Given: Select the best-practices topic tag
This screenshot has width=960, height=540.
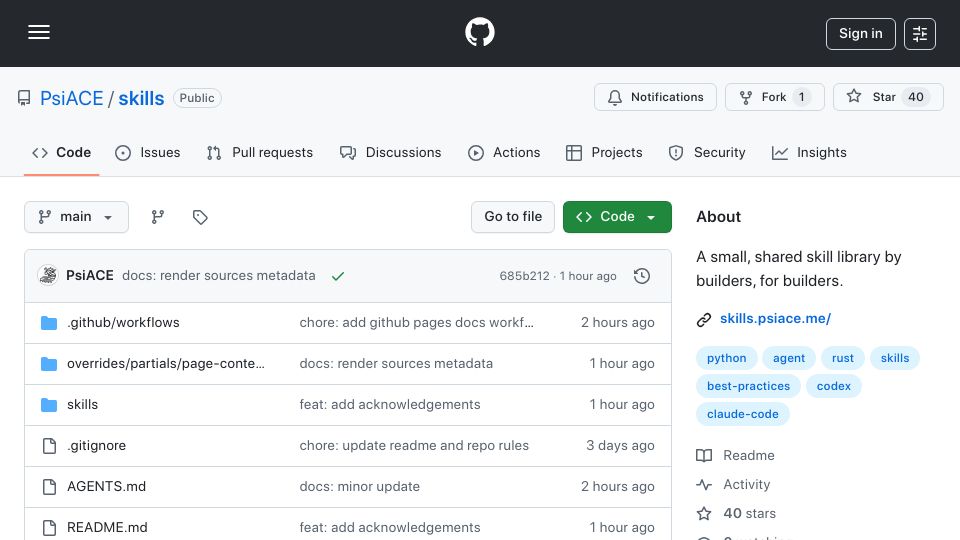Looking at the screenshot, I should coord(748,386).
